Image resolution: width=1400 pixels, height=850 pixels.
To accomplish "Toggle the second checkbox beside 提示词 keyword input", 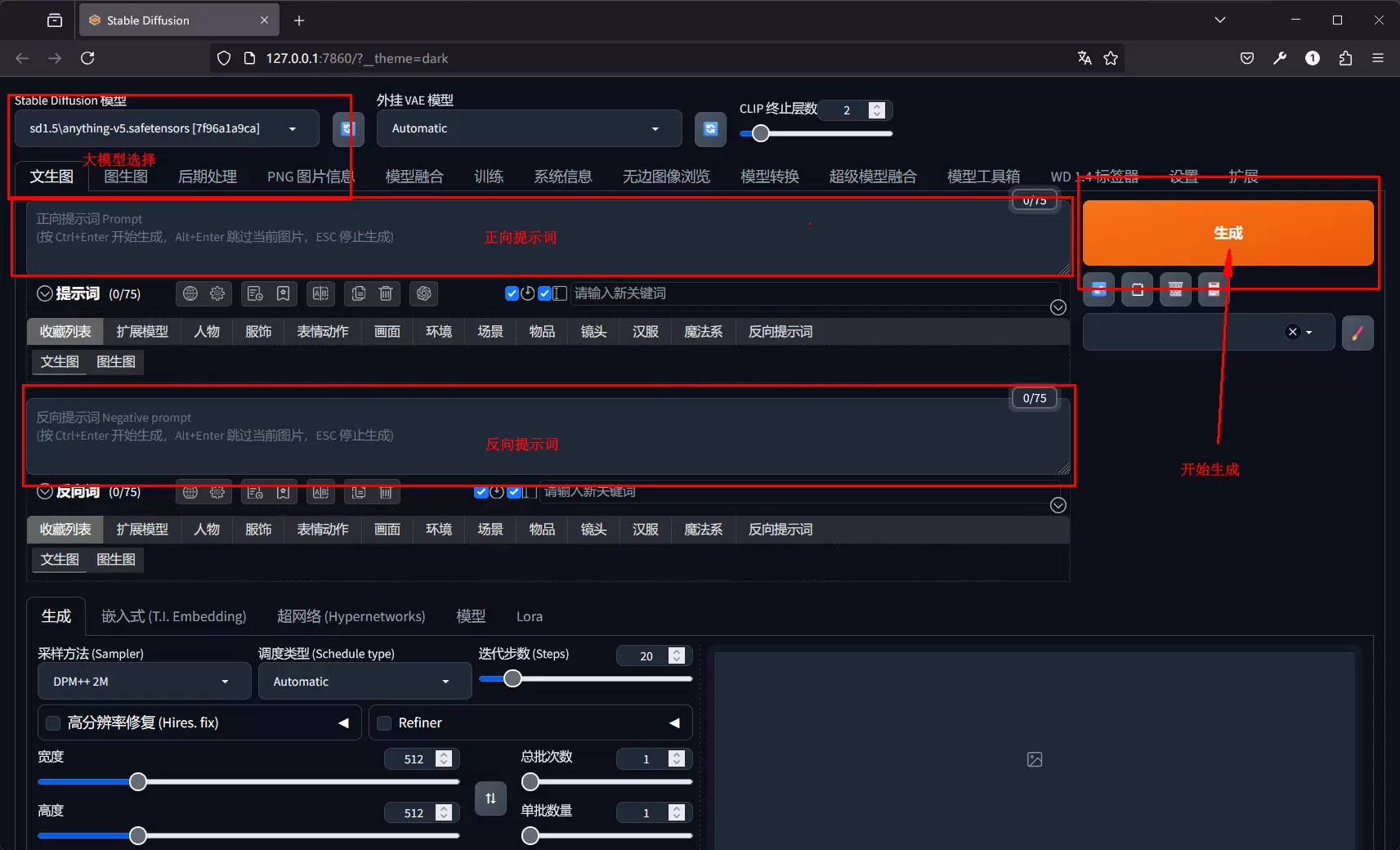I will pos(544,293).
